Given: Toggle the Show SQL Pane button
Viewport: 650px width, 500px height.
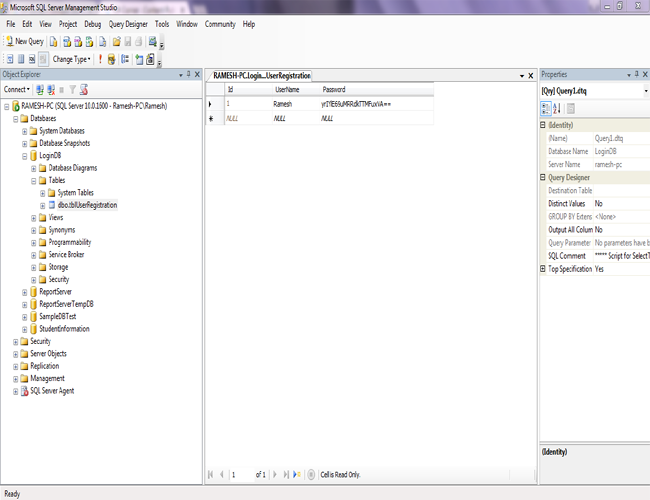Looking at the screenshot, I should coord(32,59).
